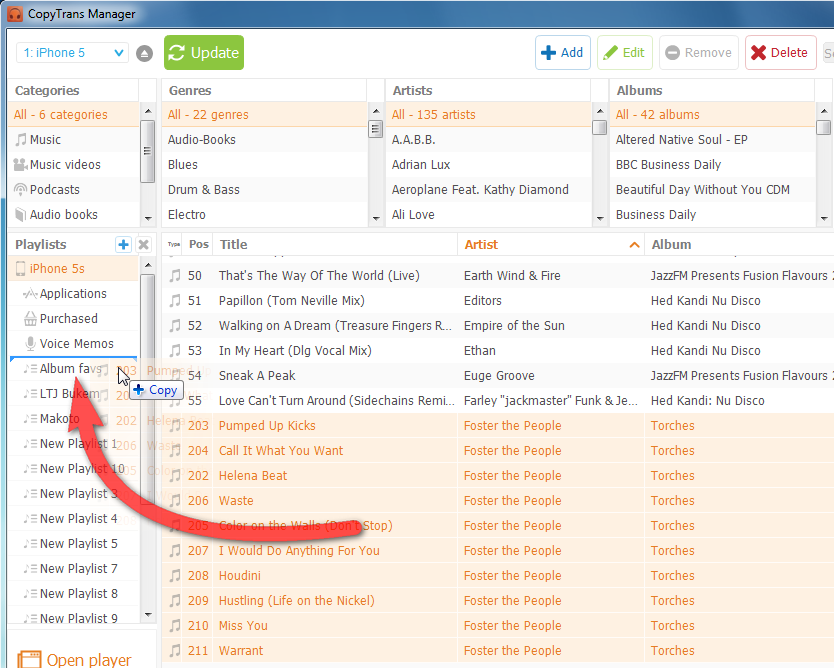Click music note icon for Miss You

[174, 626]
